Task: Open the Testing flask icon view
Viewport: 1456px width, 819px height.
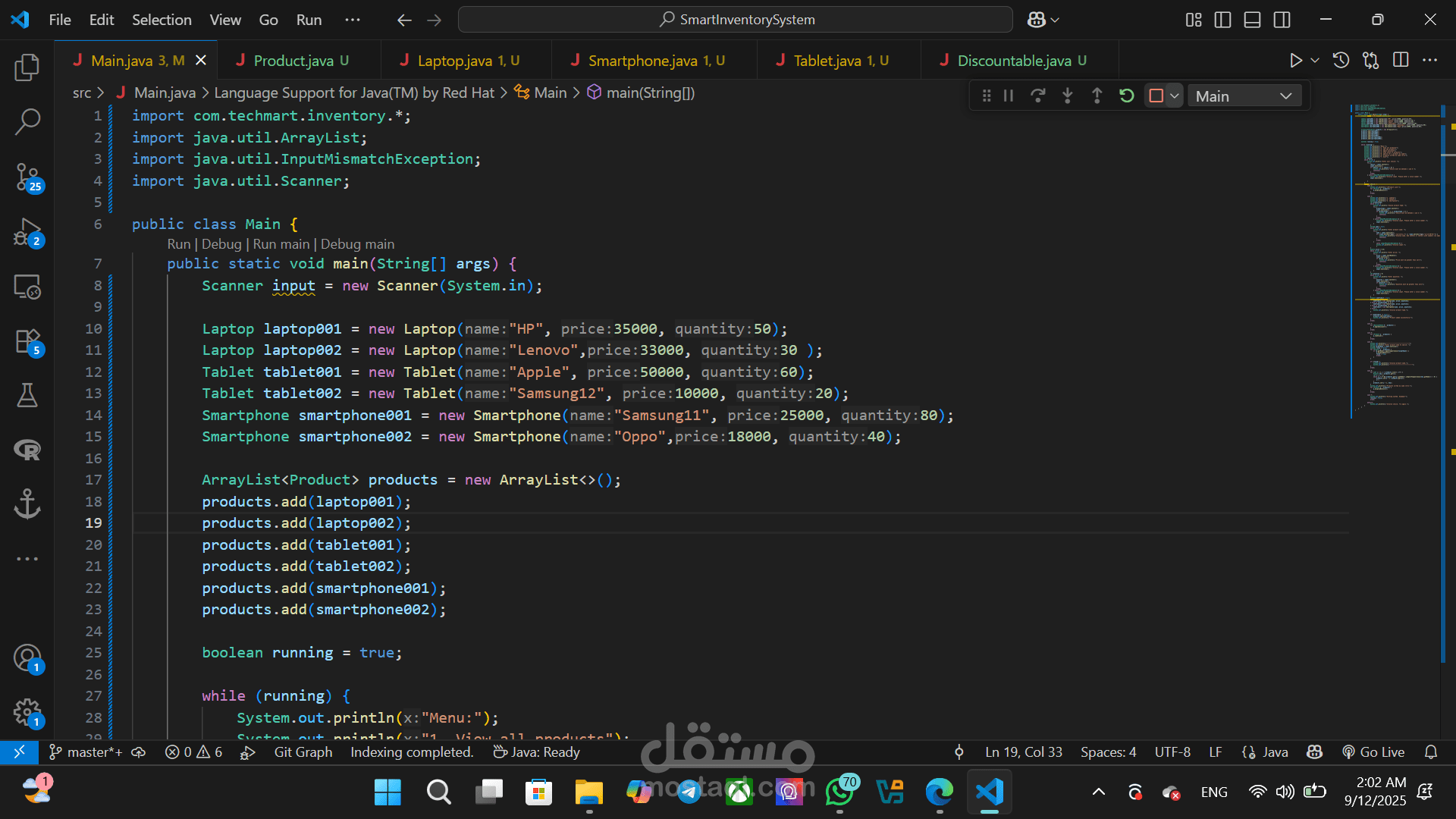Action: (27, 395)
